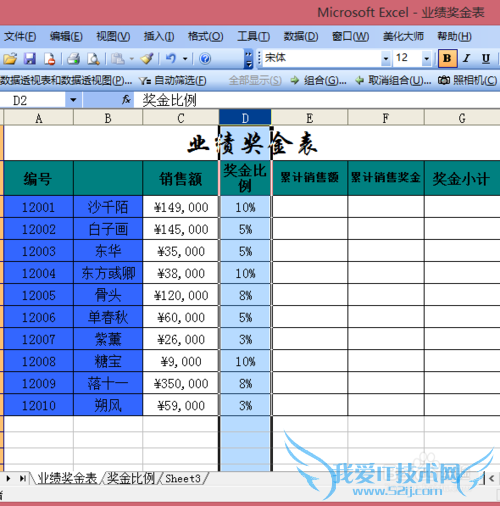Screen dimensions: 500x506
Task: Select column F header
Action: [386, 118]
